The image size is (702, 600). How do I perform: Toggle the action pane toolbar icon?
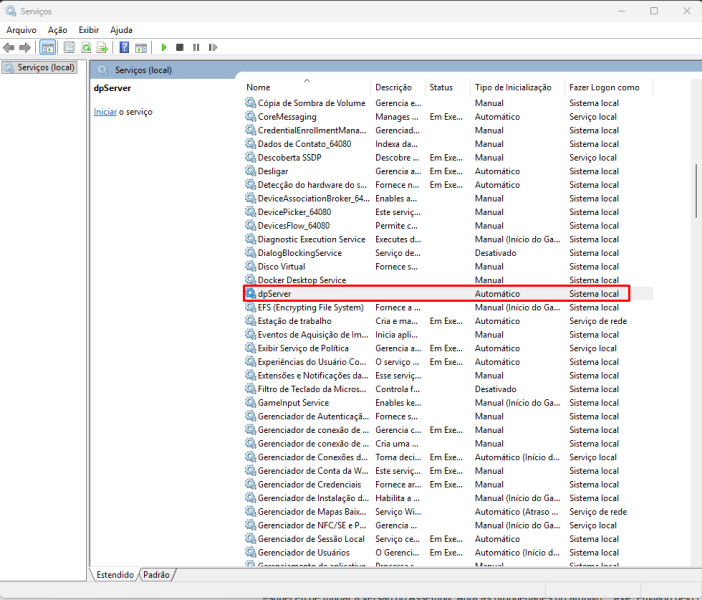click(141, 47)
